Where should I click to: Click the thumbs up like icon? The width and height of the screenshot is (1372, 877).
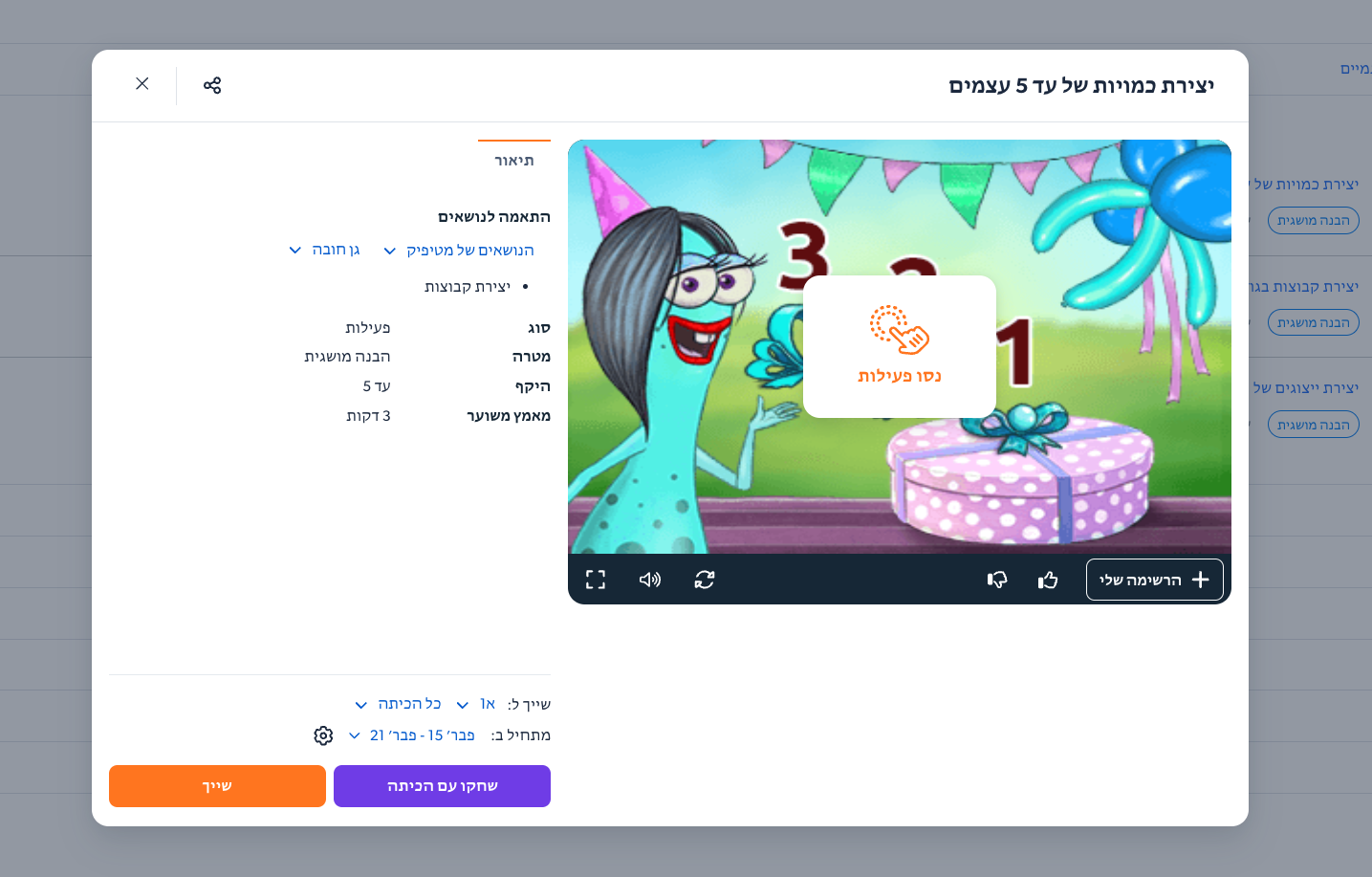[1048, 580]
